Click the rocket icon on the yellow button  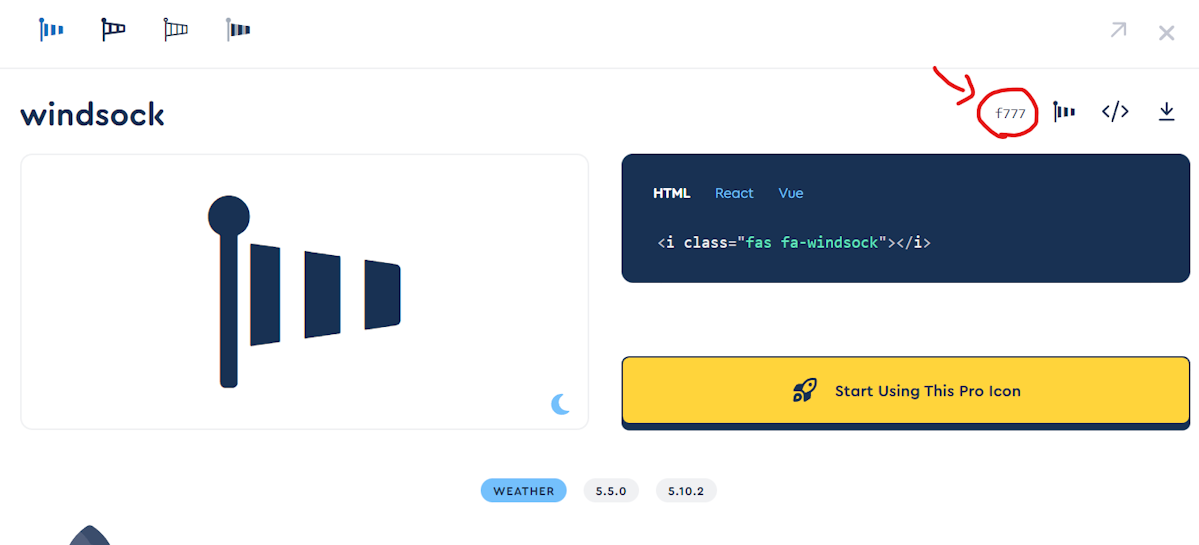[804, 391]
